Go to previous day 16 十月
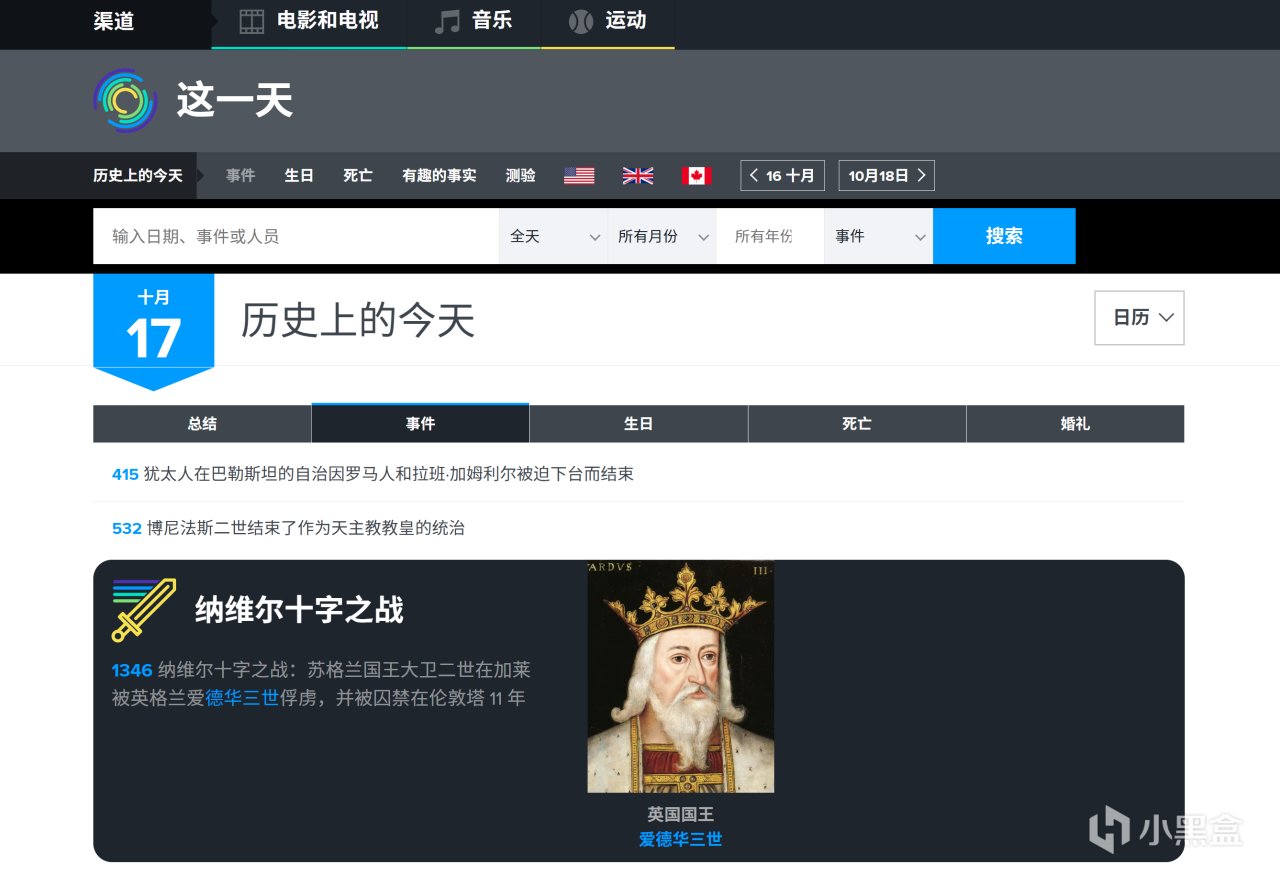Screen dimensions: 1280x876 point(784,176)
